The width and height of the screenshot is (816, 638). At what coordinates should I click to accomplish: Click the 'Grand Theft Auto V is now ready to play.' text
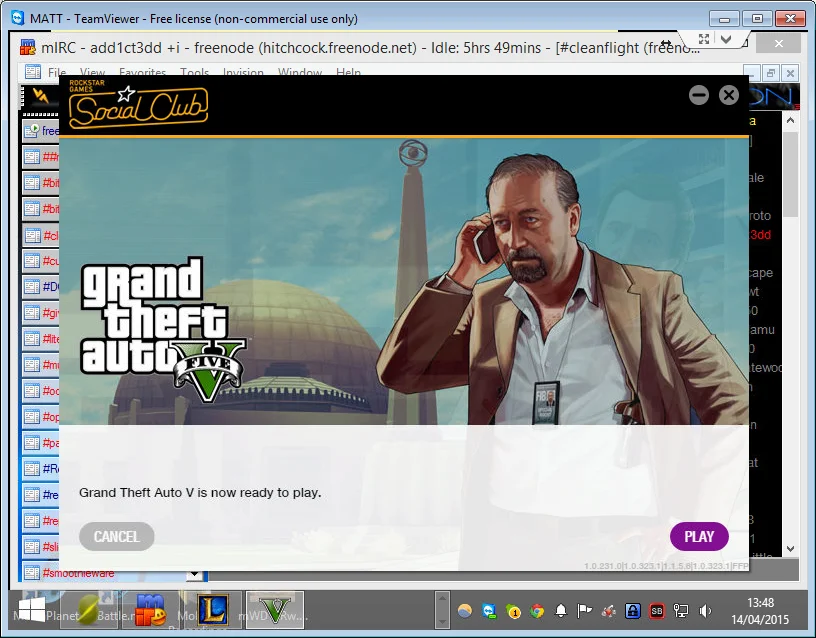[x=200, y=492]
